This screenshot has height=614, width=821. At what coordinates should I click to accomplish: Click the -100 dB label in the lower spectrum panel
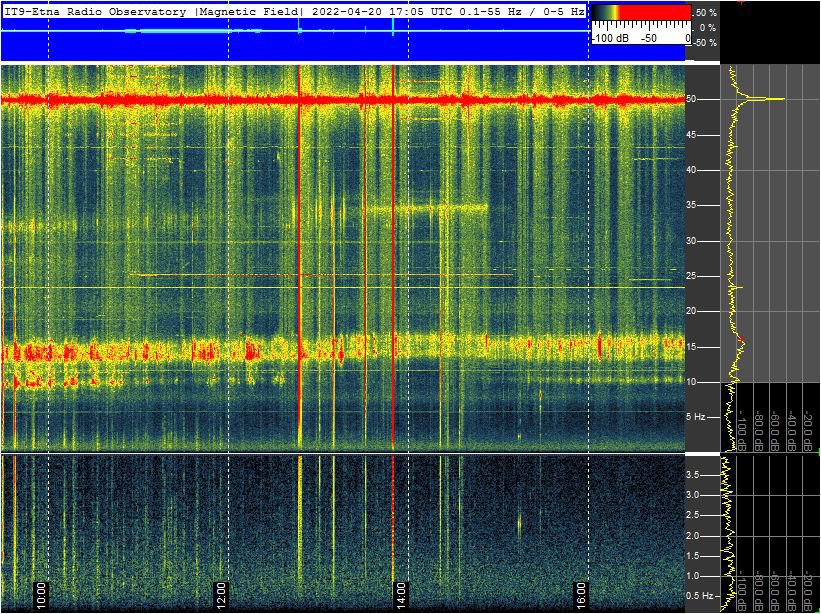(x=742, y=597)
